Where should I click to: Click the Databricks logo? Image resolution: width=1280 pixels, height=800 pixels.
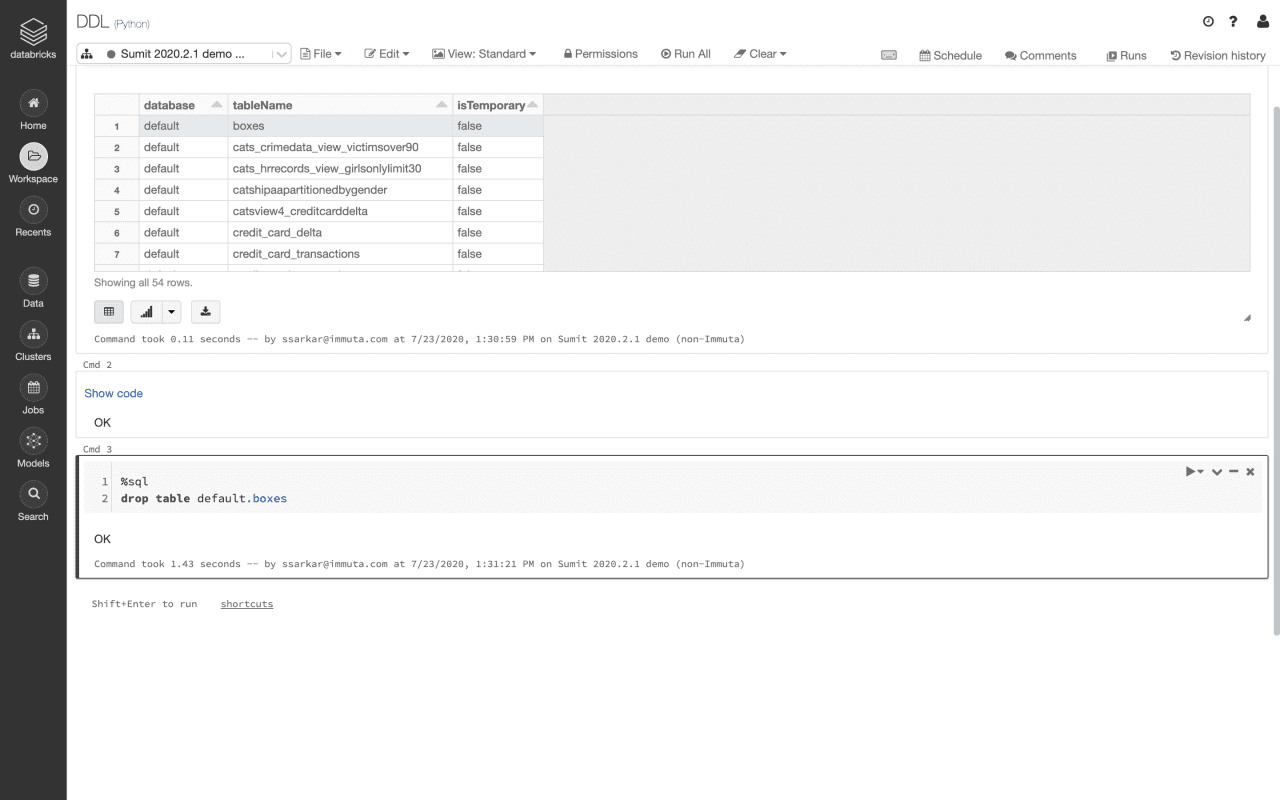click(x=33, y=38)
